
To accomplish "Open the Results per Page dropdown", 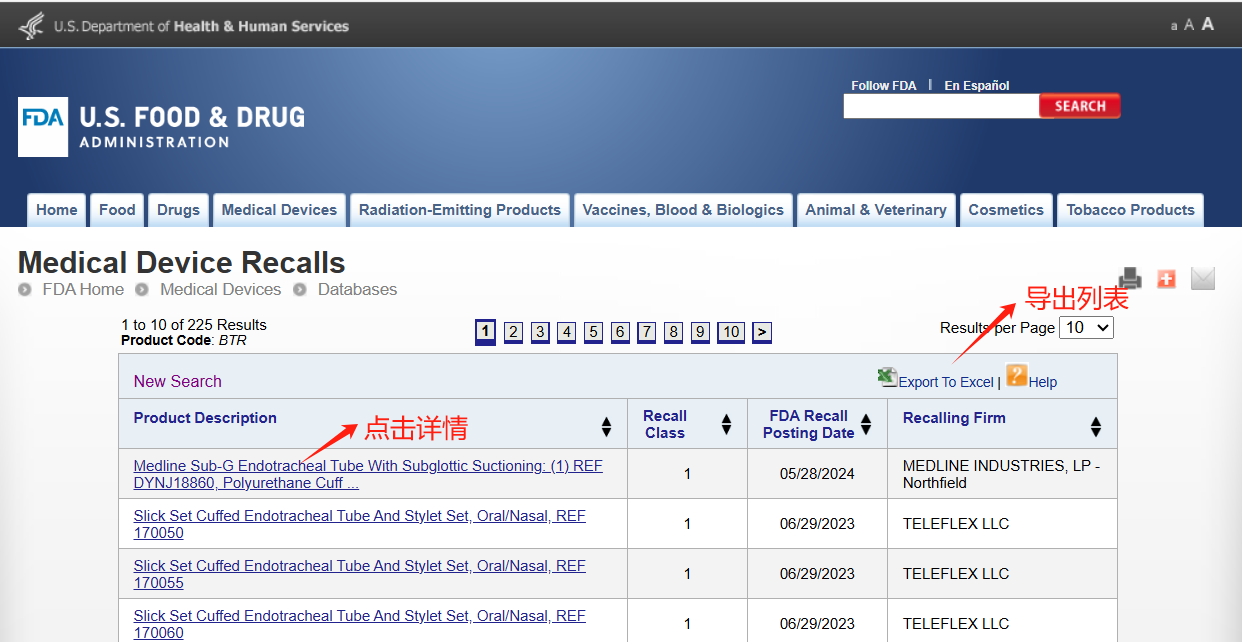I will click(x=1086, y=327).
